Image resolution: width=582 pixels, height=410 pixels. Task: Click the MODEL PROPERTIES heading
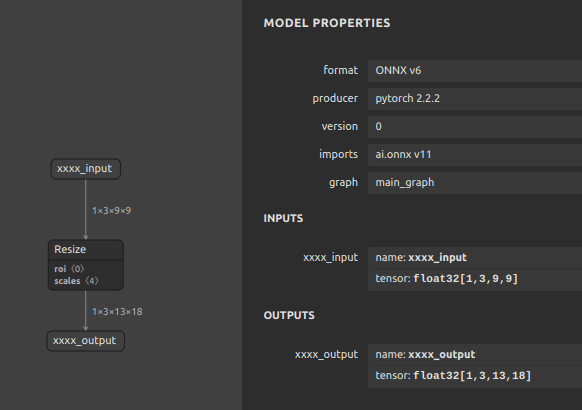pyautogui.click(x=327, y=23)
